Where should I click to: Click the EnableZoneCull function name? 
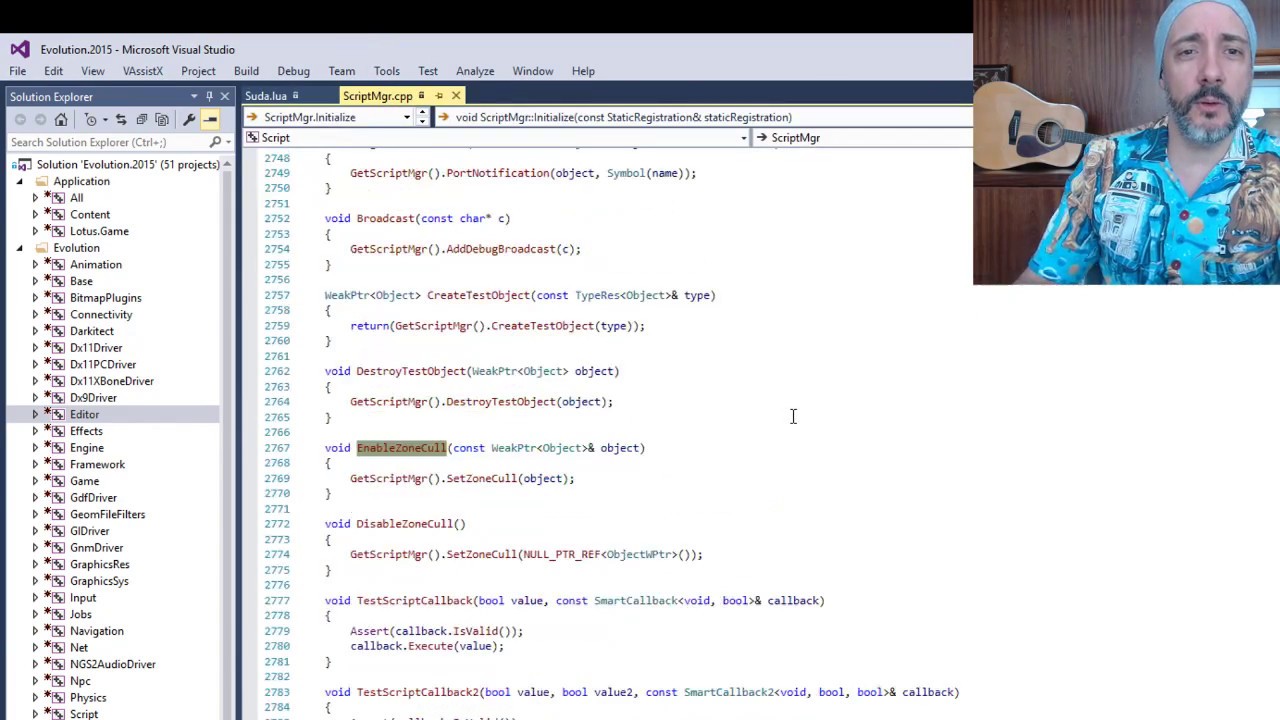(x=401, y=448)
